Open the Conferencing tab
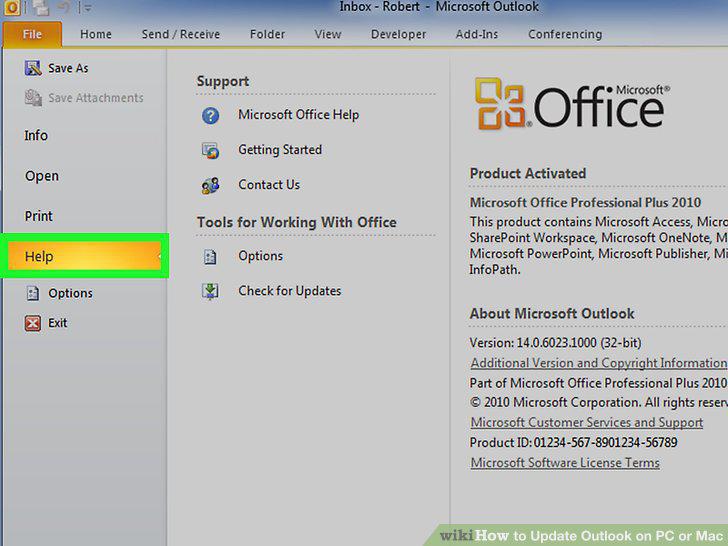 tap(565, 34)
